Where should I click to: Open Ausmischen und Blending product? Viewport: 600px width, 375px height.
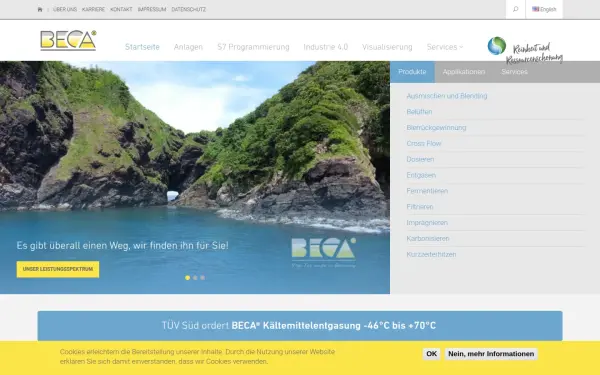click(447, 96)
